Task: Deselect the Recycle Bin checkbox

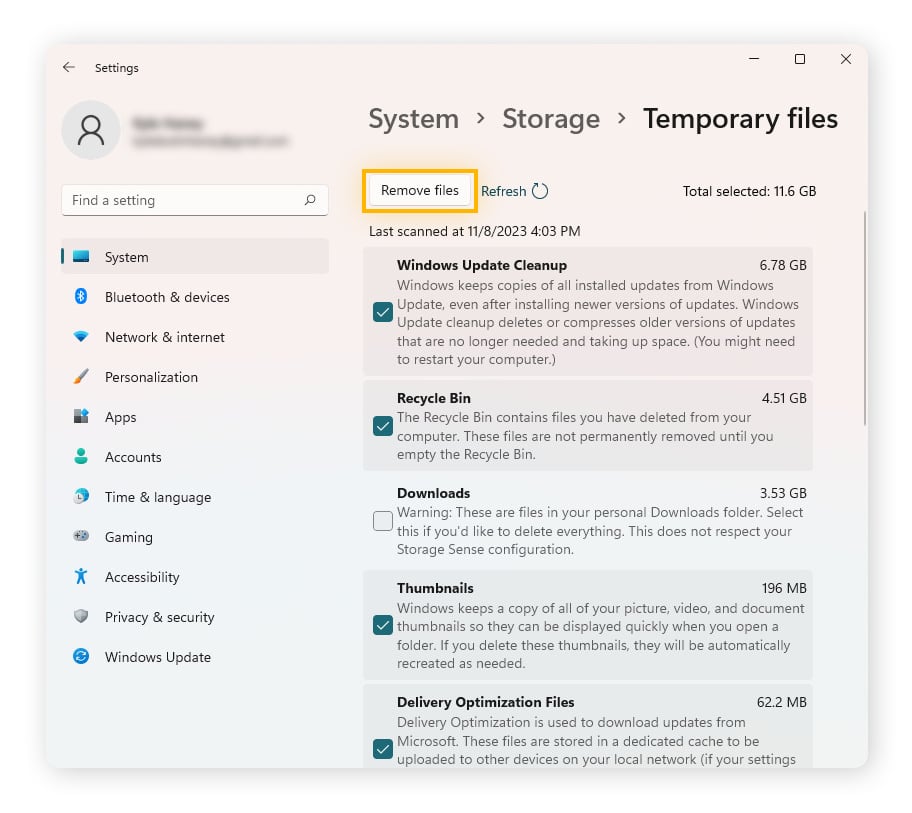Action: point(382,426)
